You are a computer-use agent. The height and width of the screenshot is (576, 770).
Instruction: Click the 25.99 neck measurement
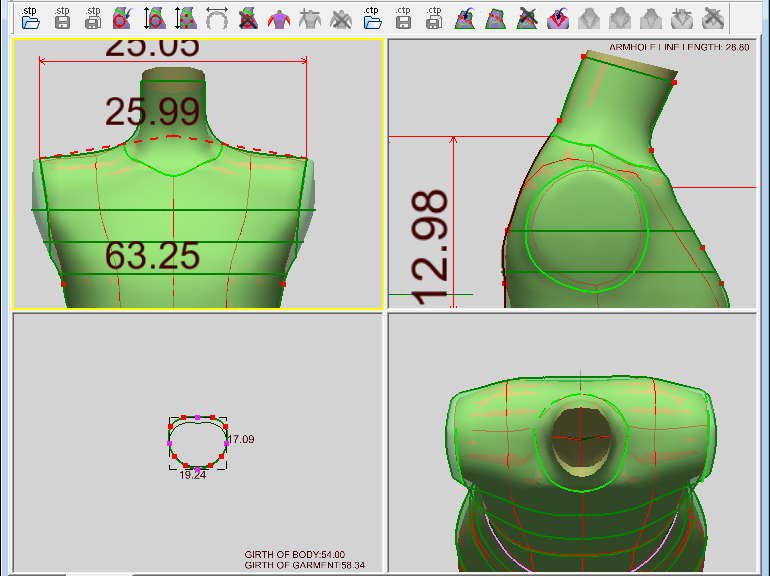(x=153, y=111)
